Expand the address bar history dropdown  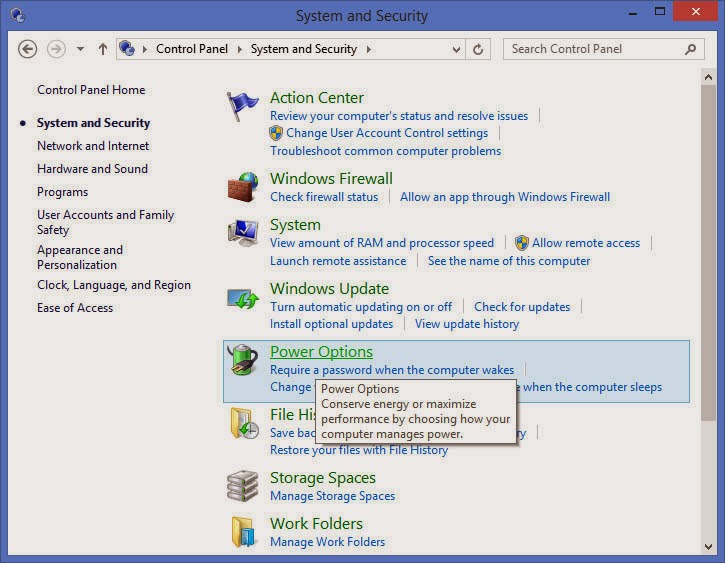(x=456, y=49)
